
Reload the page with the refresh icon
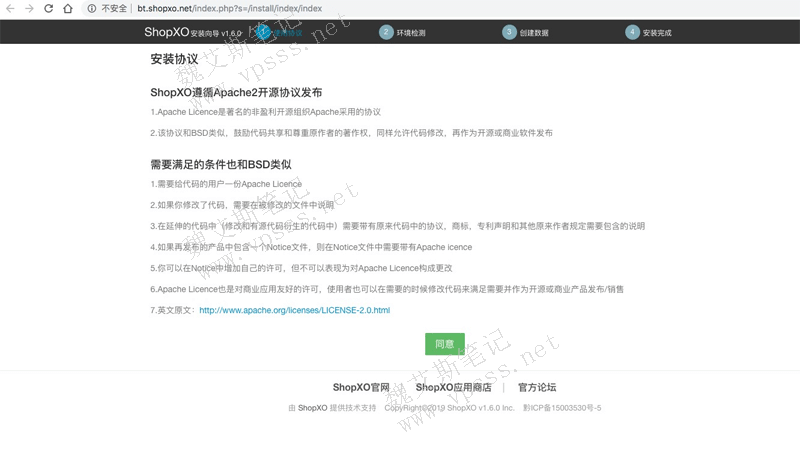coord(48,8)
